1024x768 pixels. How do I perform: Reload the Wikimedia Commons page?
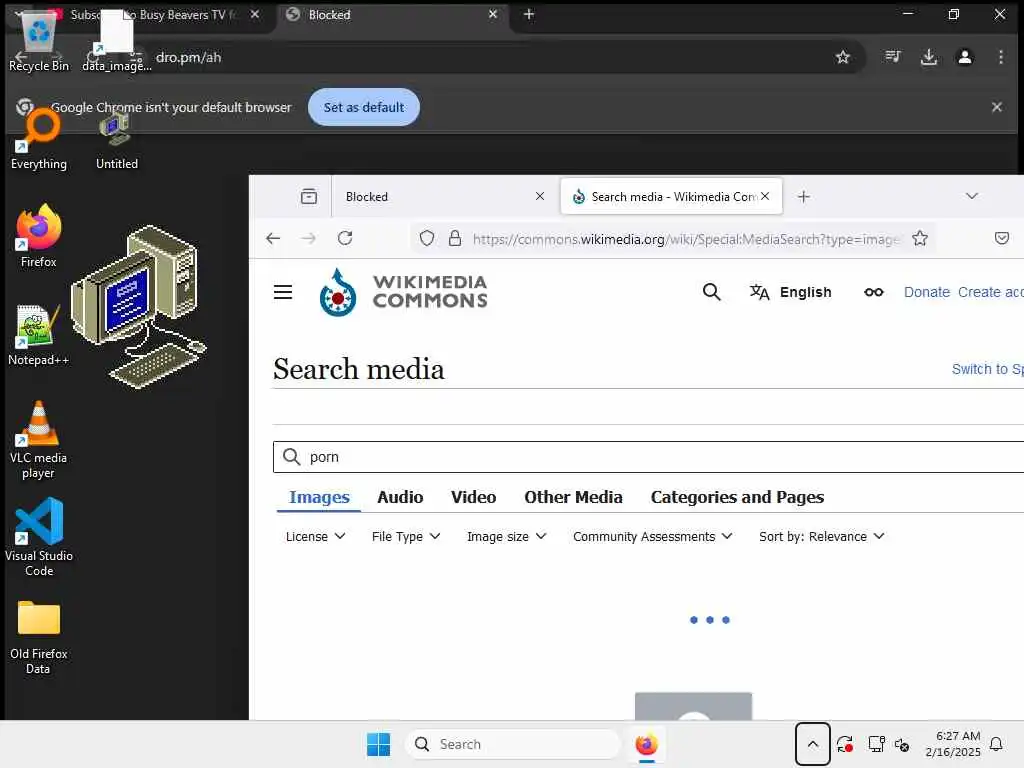(x=345, y=238)
